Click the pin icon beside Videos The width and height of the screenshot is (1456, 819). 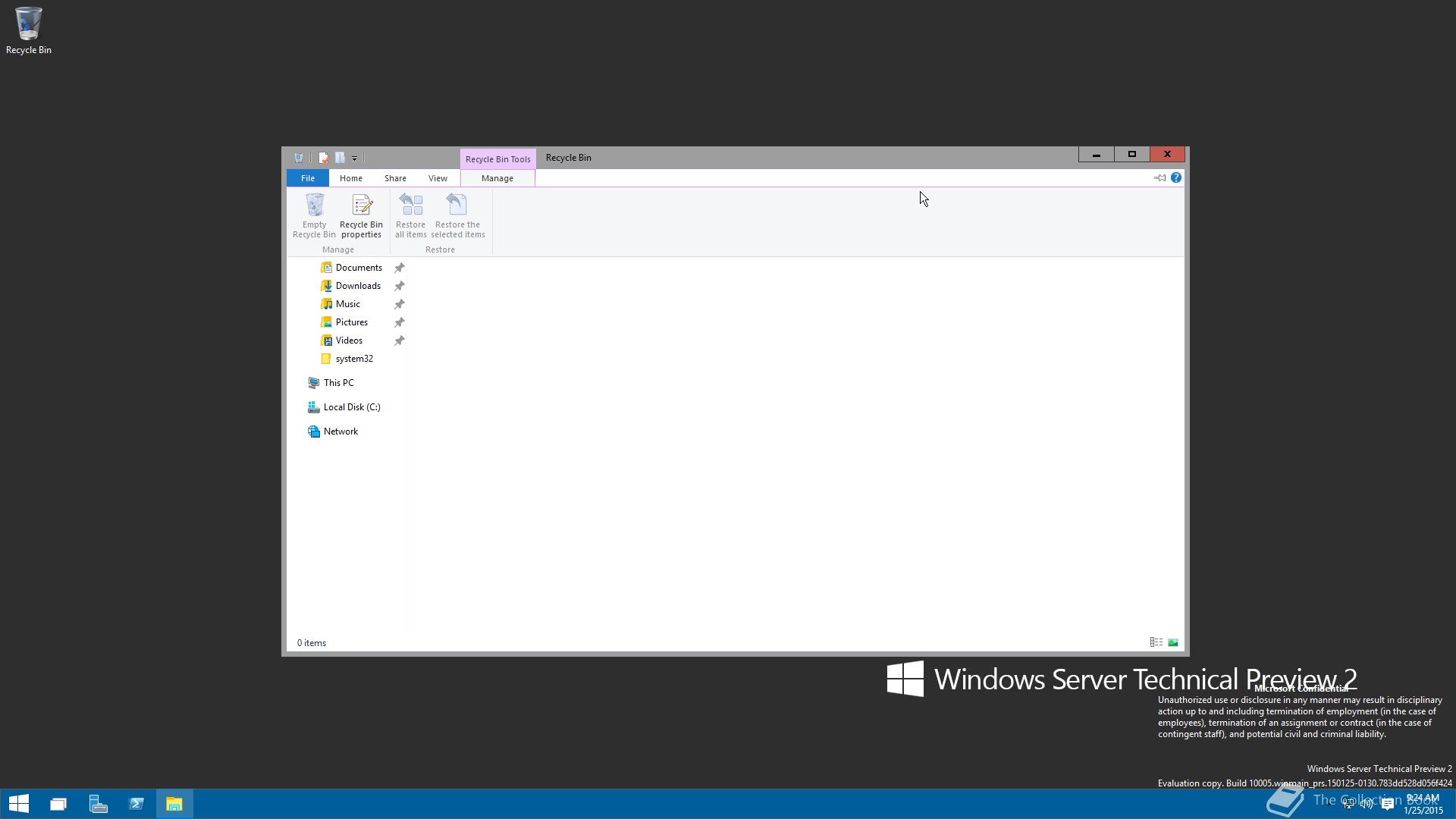tap(400, 340)
